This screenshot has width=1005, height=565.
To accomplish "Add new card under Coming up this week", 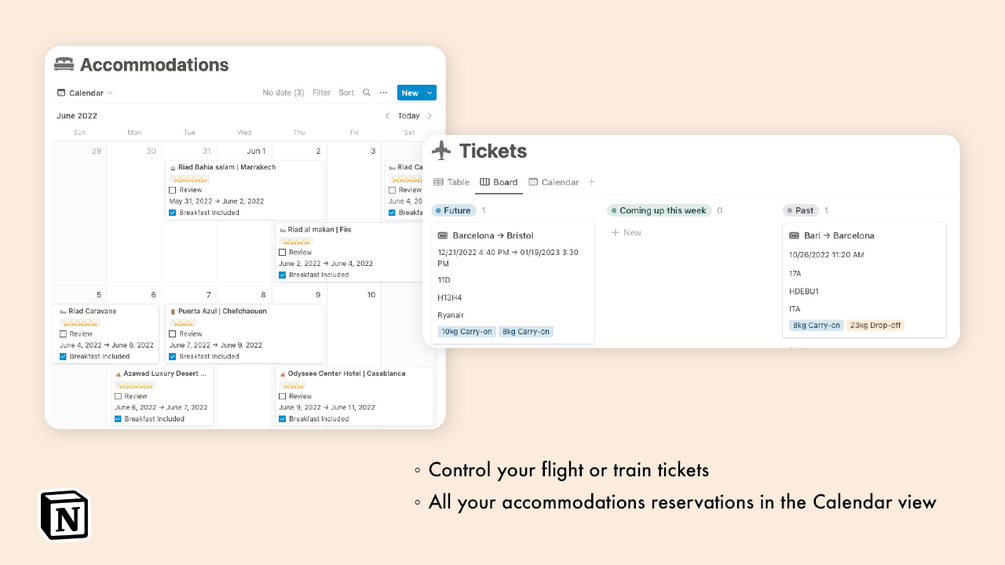I will [x=627, y=233].
